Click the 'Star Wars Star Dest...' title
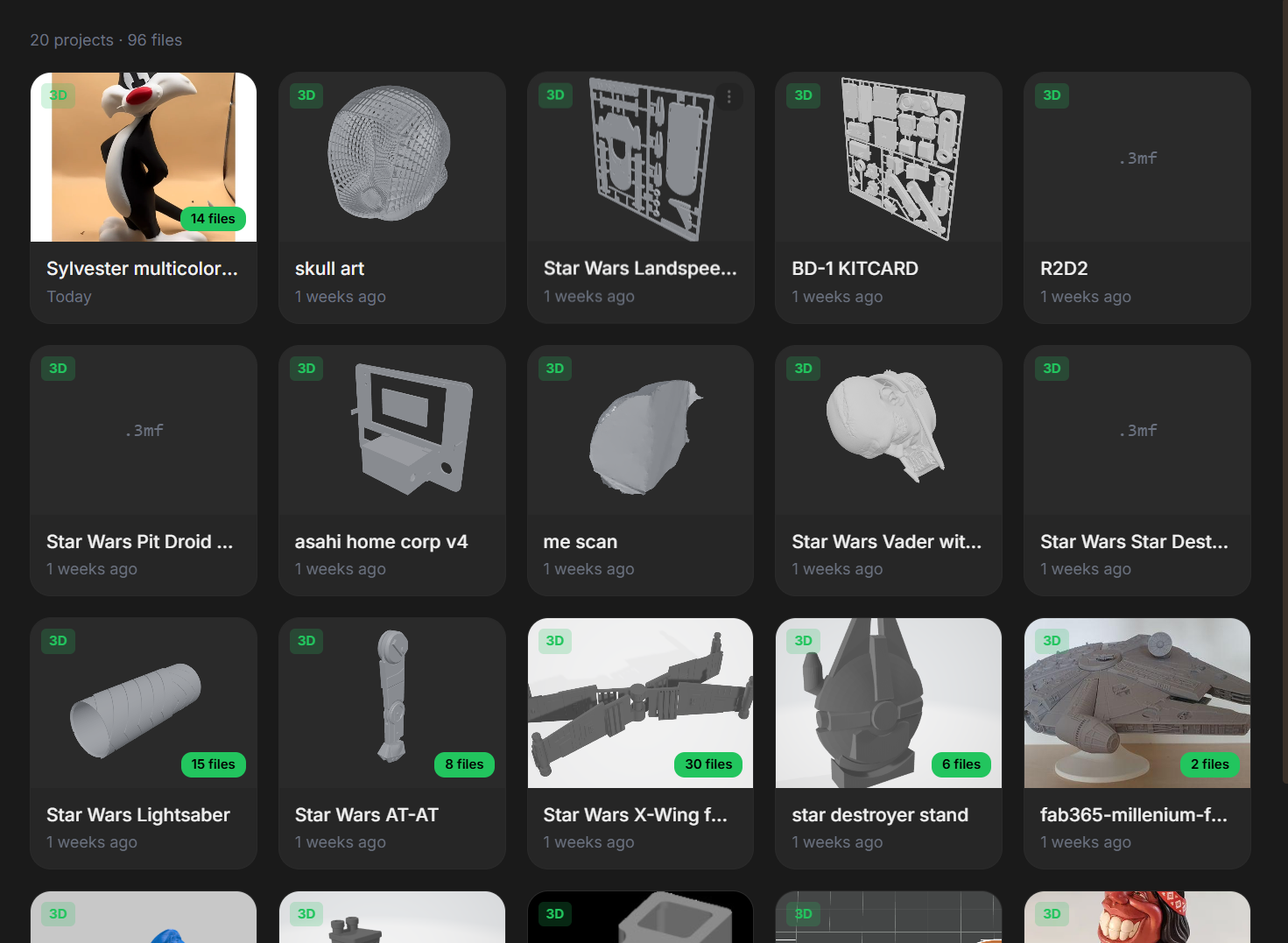1288x943 pixels. coord(1134,542)
